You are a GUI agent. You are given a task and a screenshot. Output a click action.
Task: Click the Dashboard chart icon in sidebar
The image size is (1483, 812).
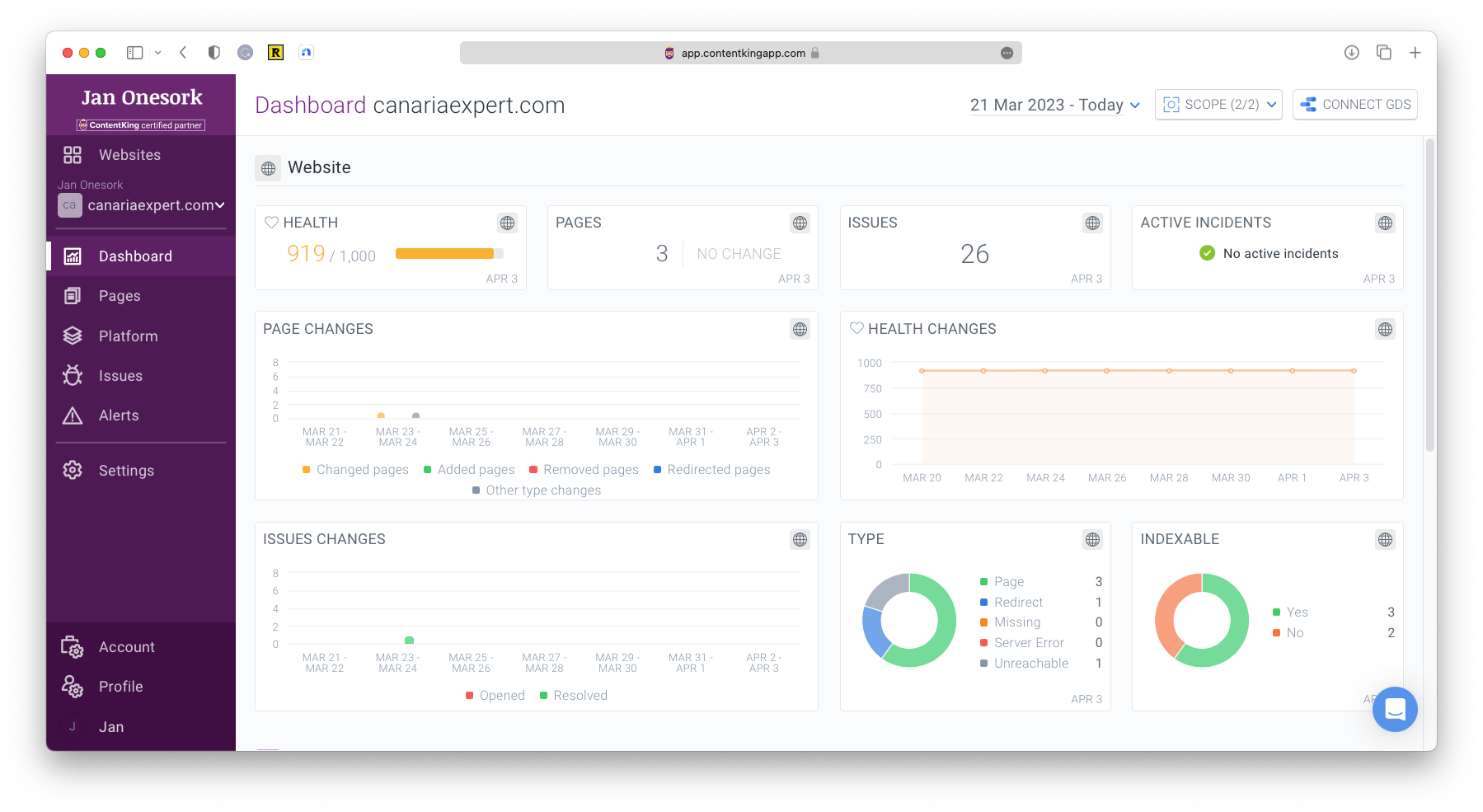point(73,256)
